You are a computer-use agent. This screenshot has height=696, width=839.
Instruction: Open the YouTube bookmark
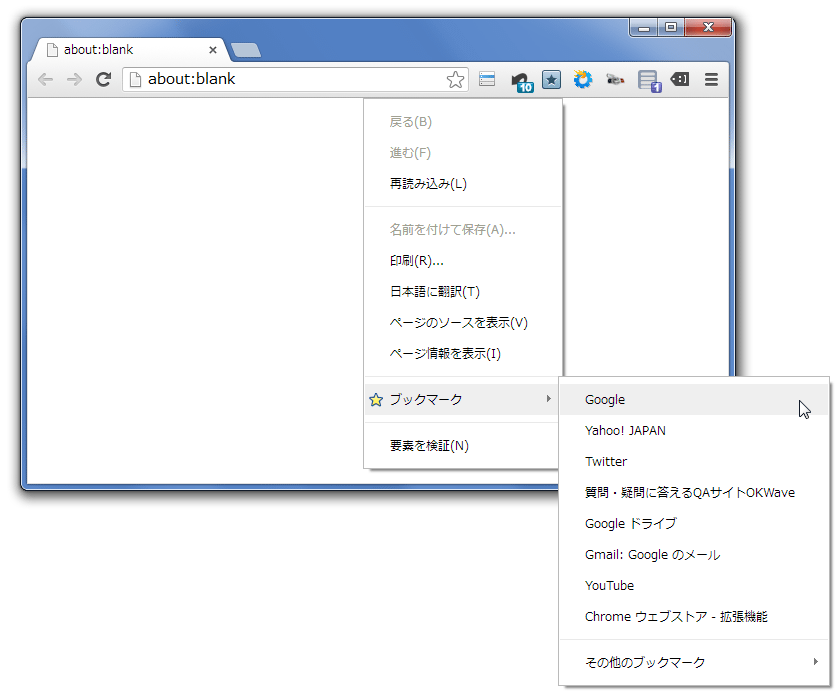point(694,586)
